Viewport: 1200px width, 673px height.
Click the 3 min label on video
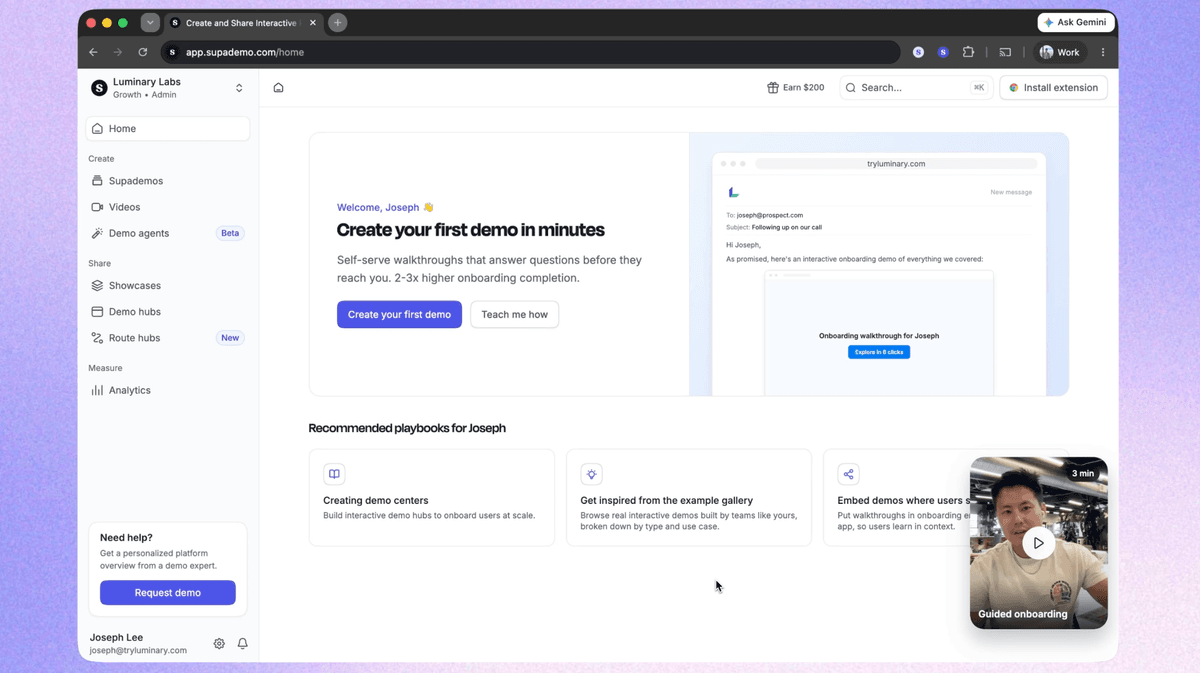[1083, 473]
